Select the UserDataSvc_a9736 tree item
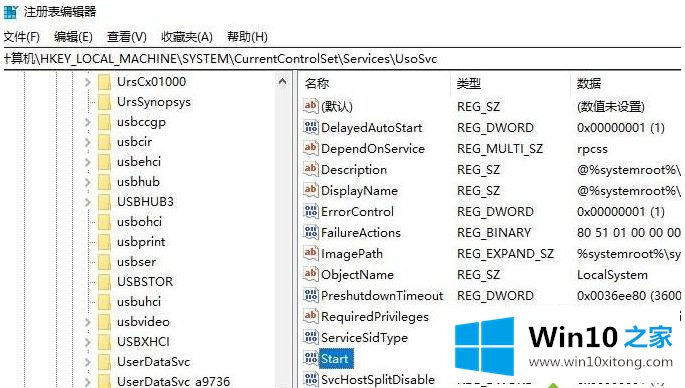 click(173, 381)
